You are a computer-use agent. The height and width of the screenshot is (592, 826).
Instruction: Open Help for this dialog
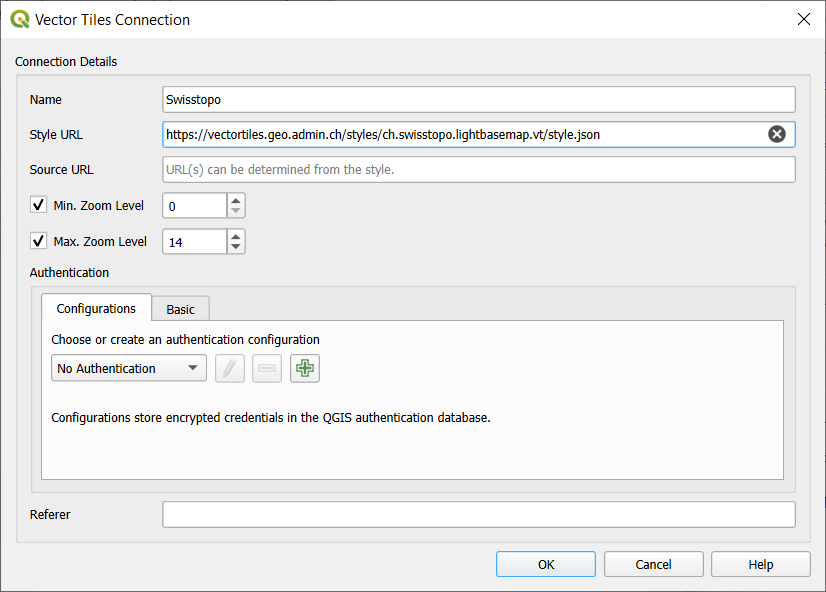tap(760, 564)
